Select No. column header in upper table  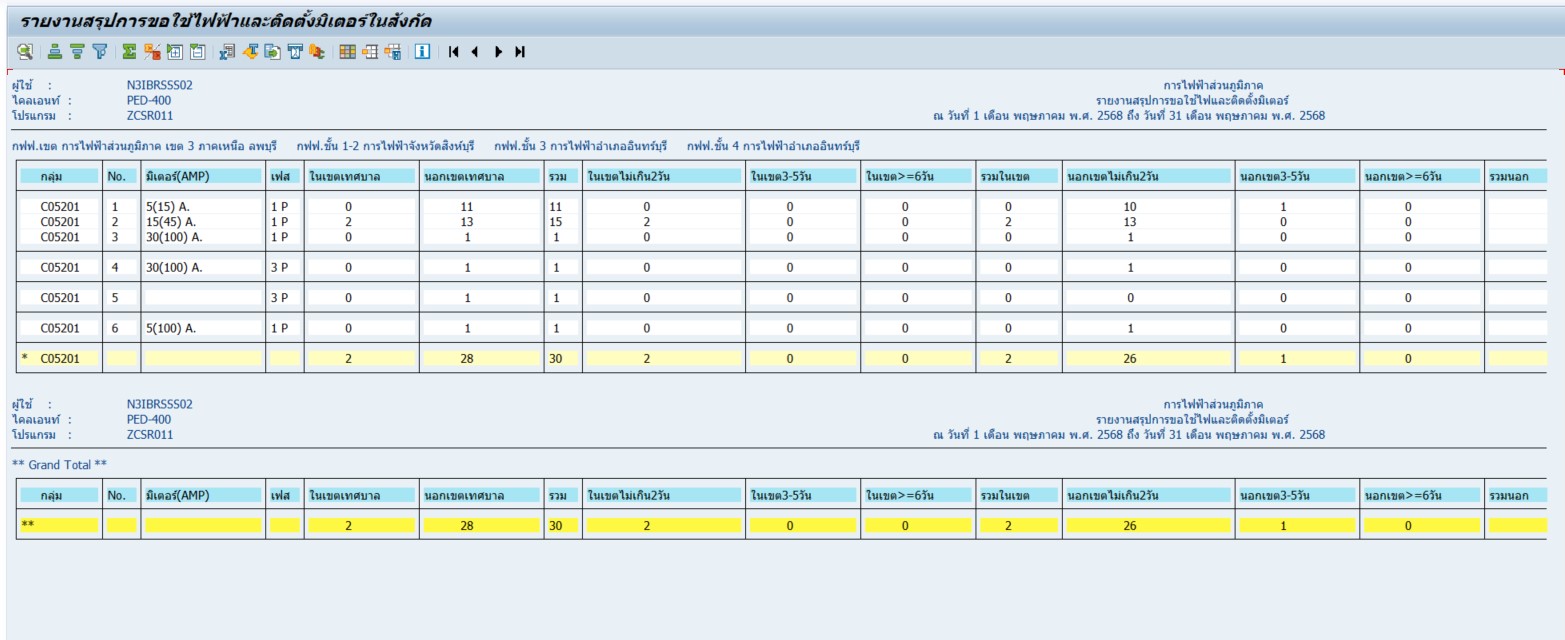pos(121,174)
